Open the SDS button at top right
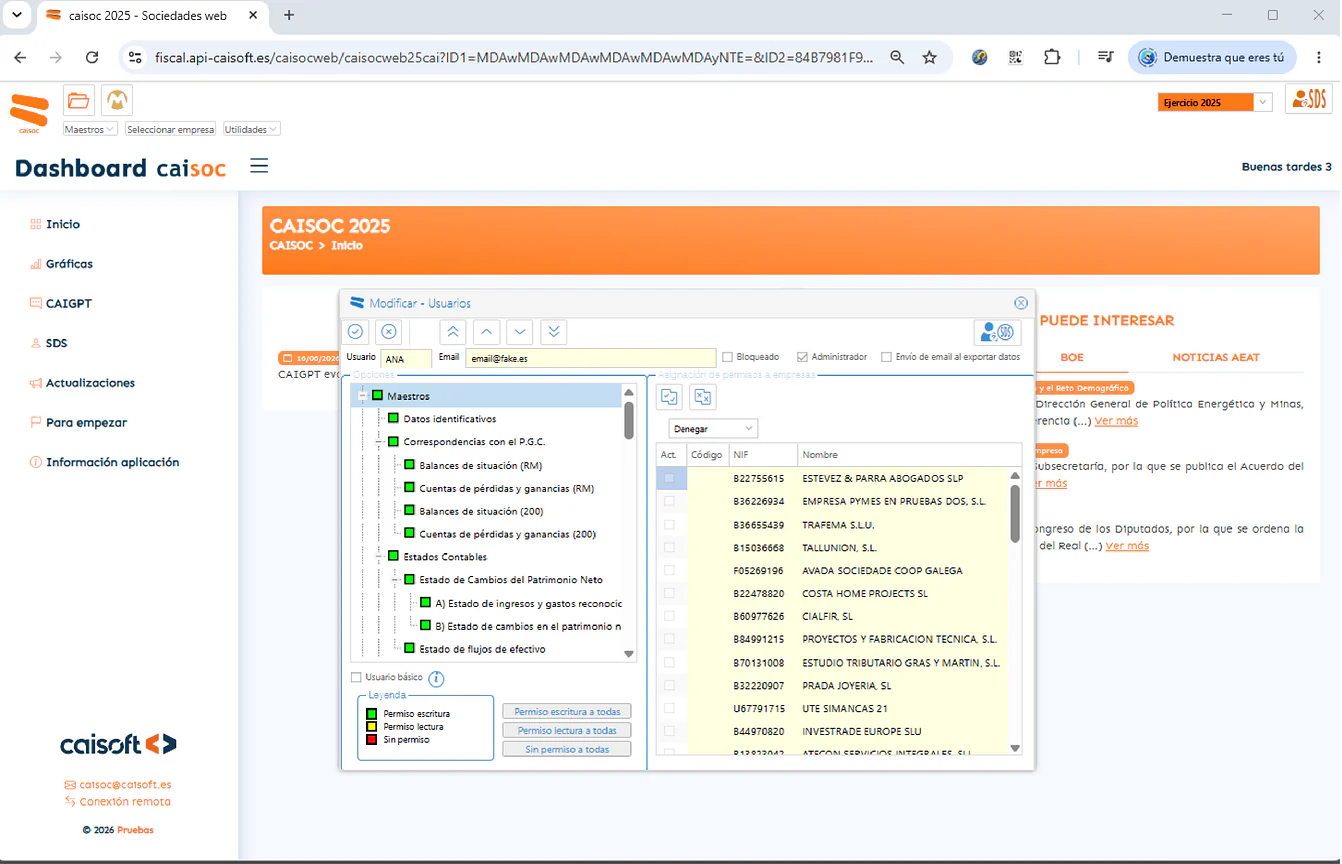 coord(1309,100)
